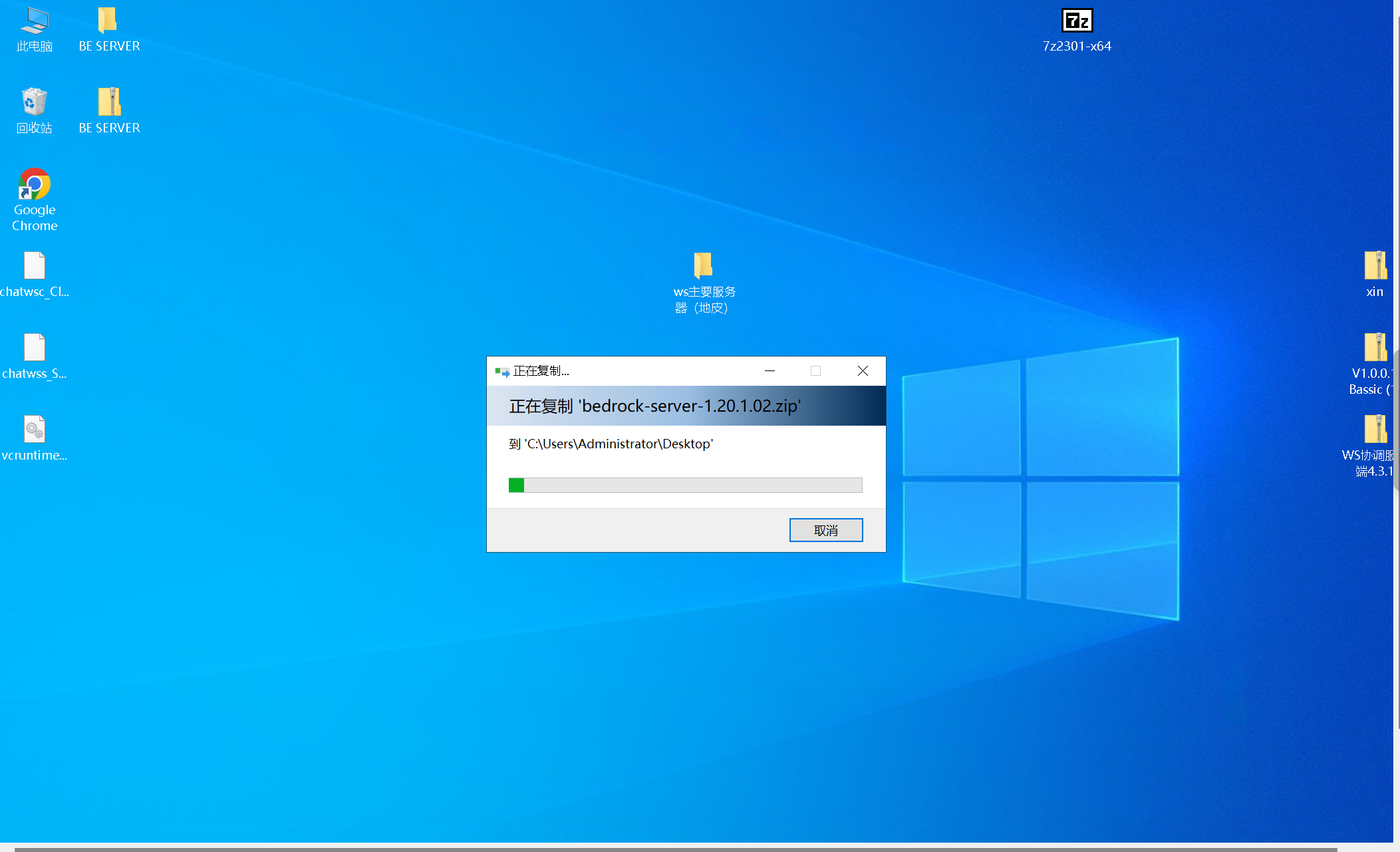Image resolution: width=1400 pixels, height=852 pixels.
Task: Close the 正在复制 copy dialog
Action: [x=863, y=371]
